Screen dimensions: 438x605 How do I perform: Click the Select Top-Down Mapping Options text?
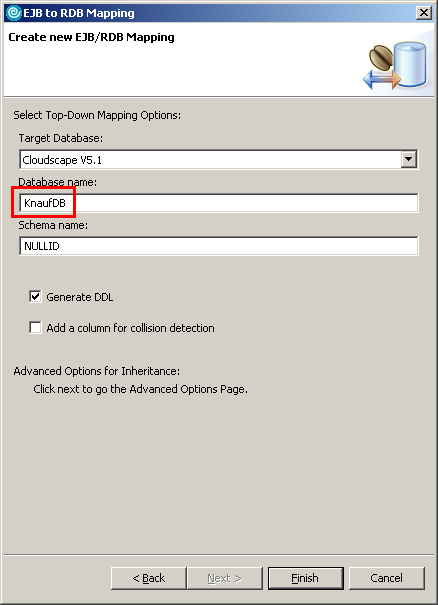[97, 115]
